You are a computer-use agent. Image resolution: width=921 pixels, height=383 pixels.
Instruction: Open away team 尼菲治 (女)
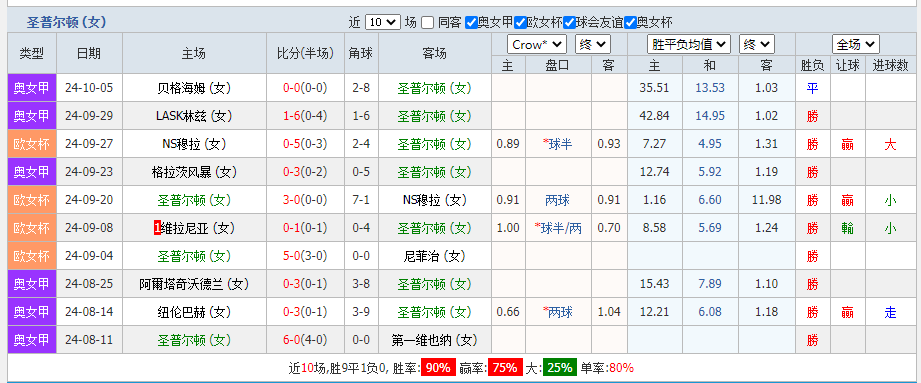(x=435, y=256)
